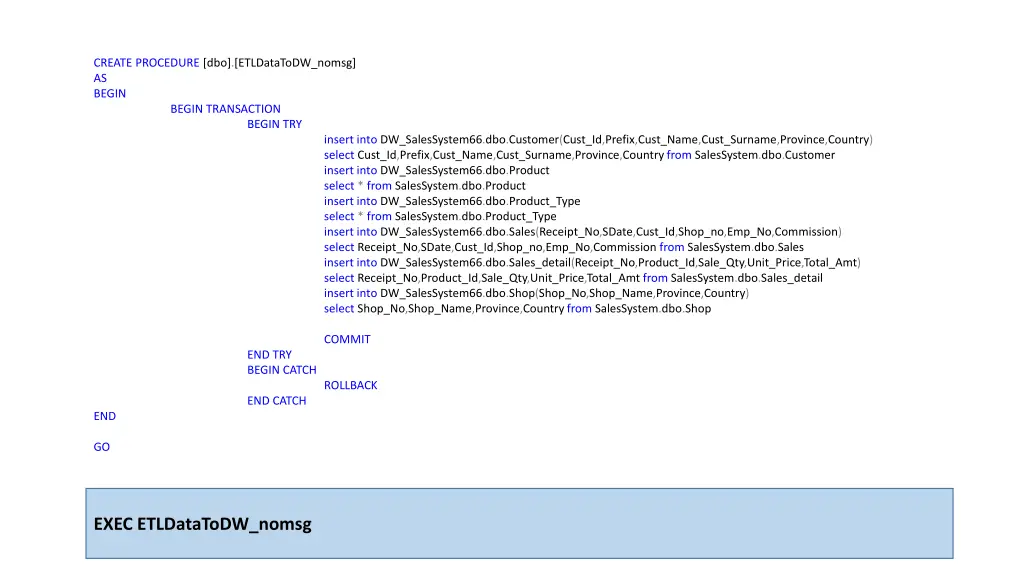Select the select * from SalesSystem.dbo.Product line
The height and width of the screenshot is (576, 1024).
(424, 186)
